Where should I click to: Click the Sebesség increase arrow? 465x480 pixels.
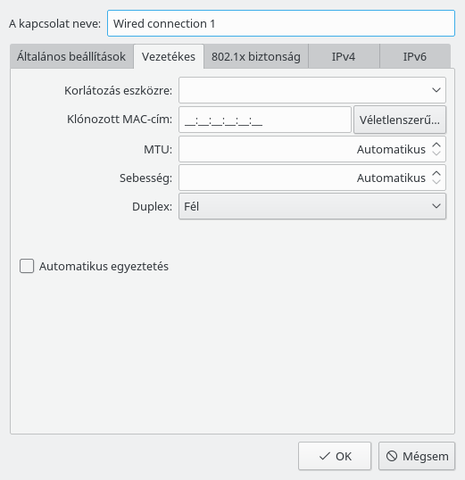[436, 174]
